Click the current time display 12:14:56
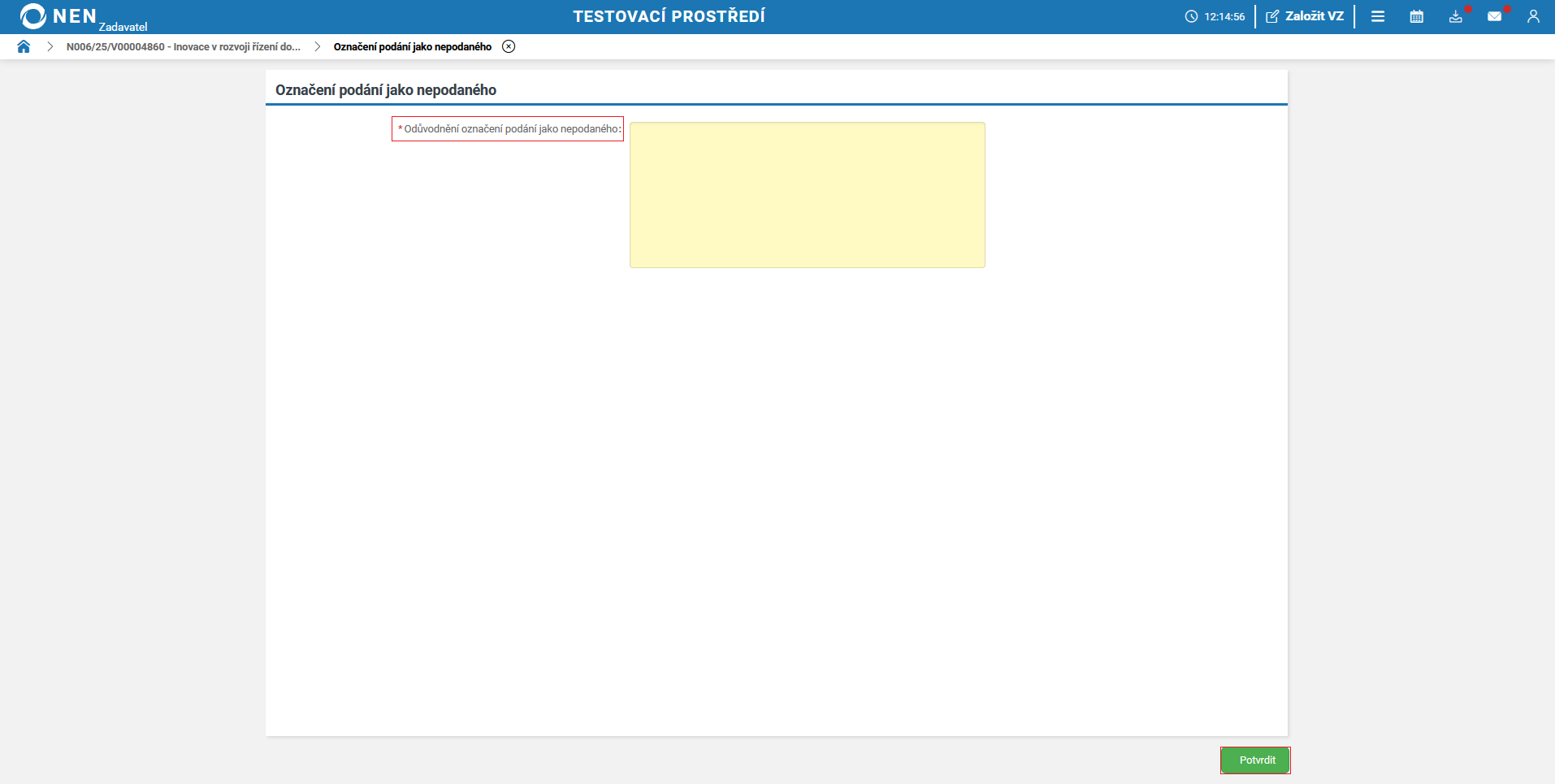1555x784 pixels. [x=1224, y=15]
